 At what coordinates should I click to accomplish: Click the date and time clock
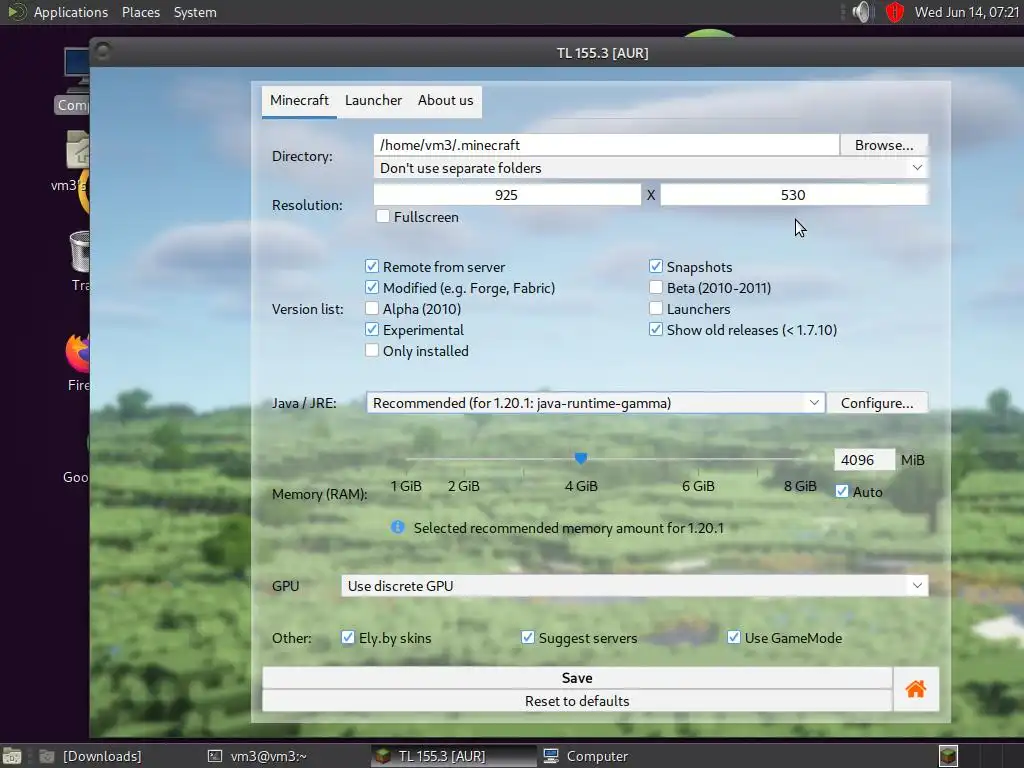click(967, 12)
